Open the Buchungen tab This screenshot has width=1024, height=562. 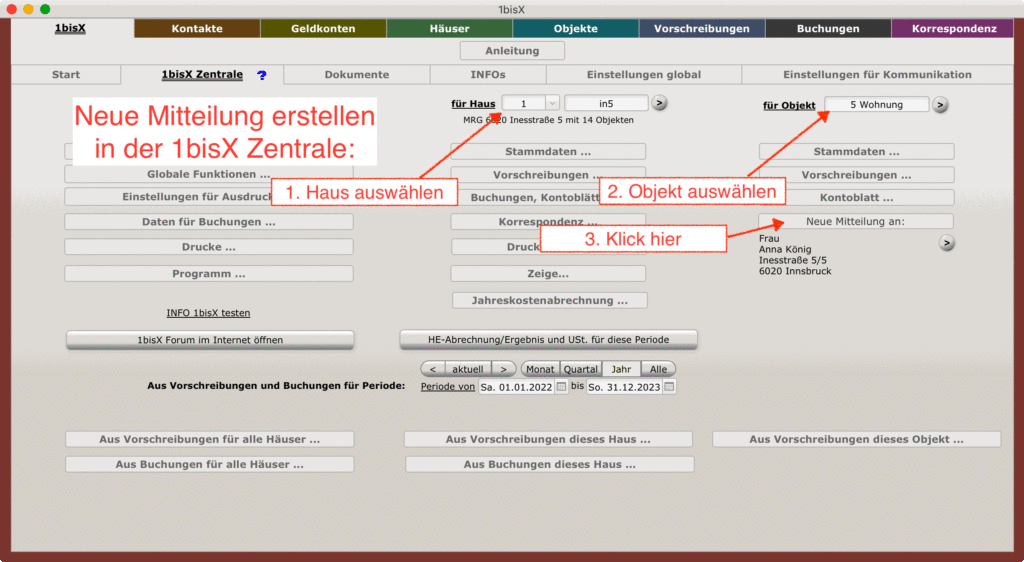click(828, 28)
